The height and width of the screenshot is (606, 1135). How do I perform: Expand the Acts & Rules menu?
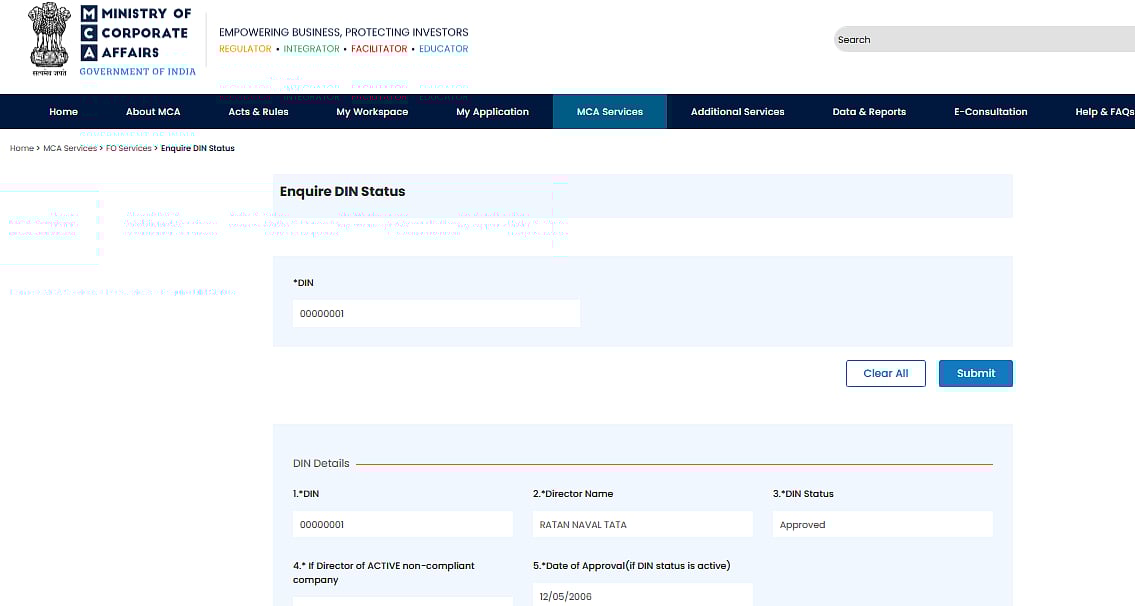pyautogui.click(x=258, y=112)
